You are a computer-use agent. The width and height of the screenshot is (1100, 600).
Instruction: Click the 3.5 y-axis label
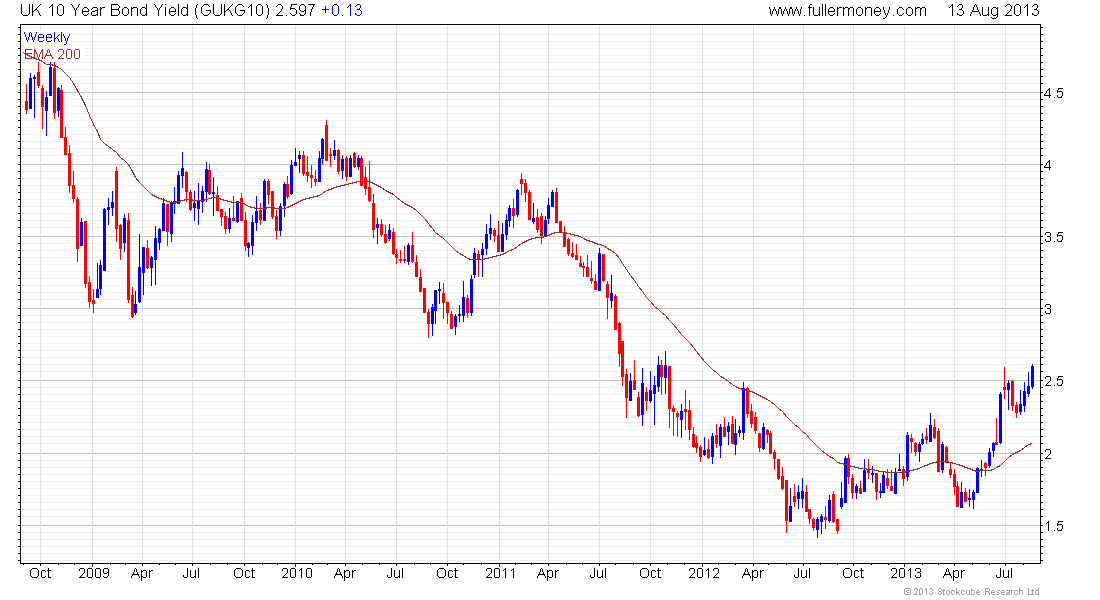pos(1054,237)
